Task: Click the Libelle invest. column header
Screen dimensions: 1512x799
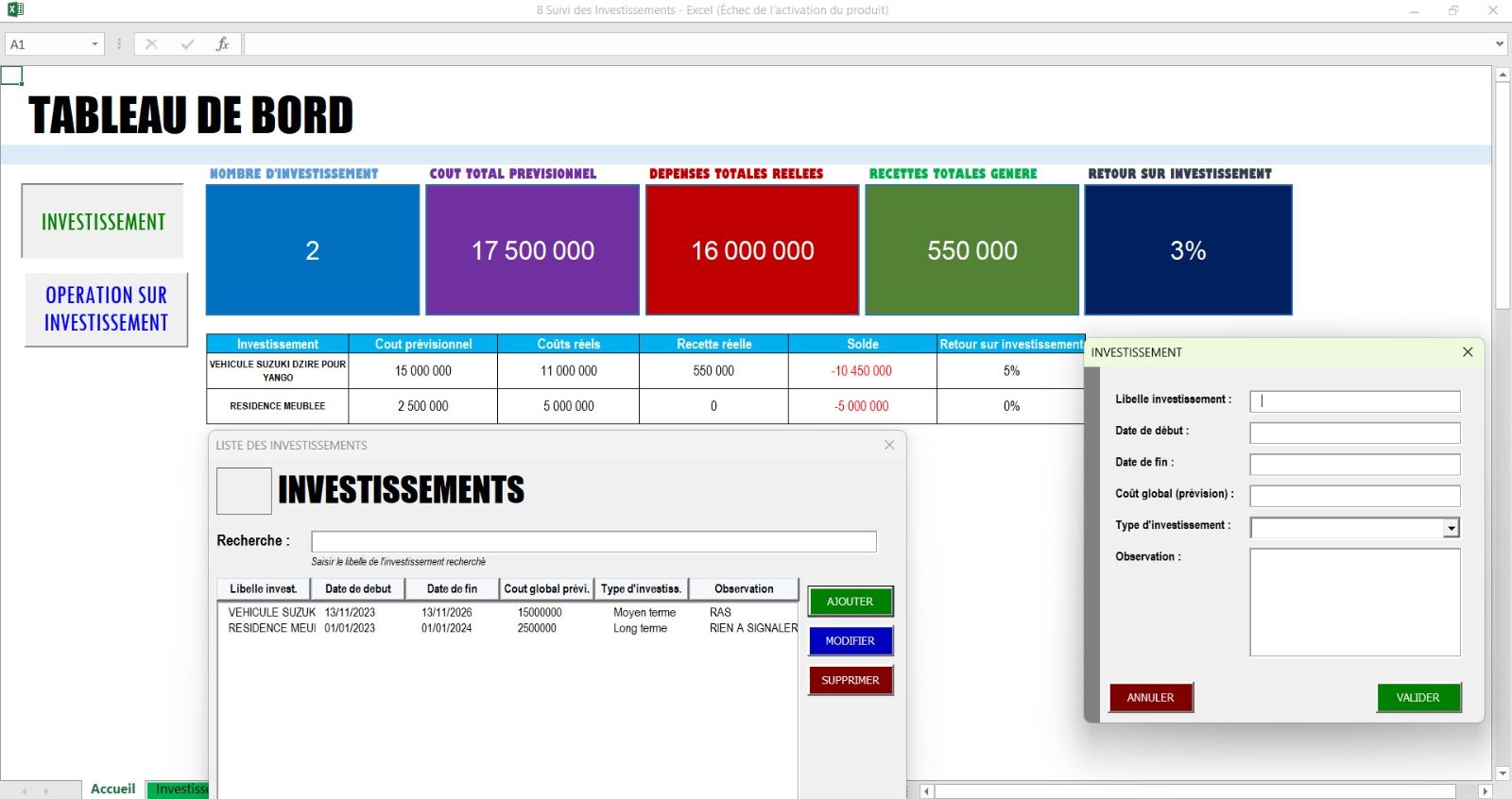Action: tap(264, 588)
